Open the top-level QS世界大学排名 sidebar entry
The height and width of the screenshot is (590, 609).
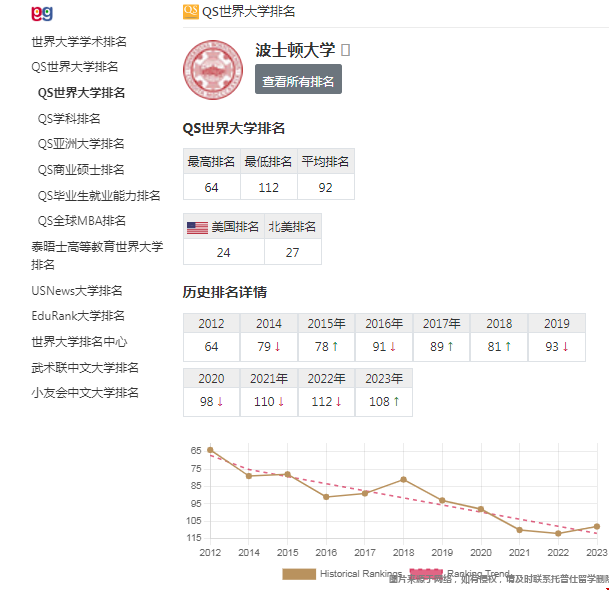[75, 67]
